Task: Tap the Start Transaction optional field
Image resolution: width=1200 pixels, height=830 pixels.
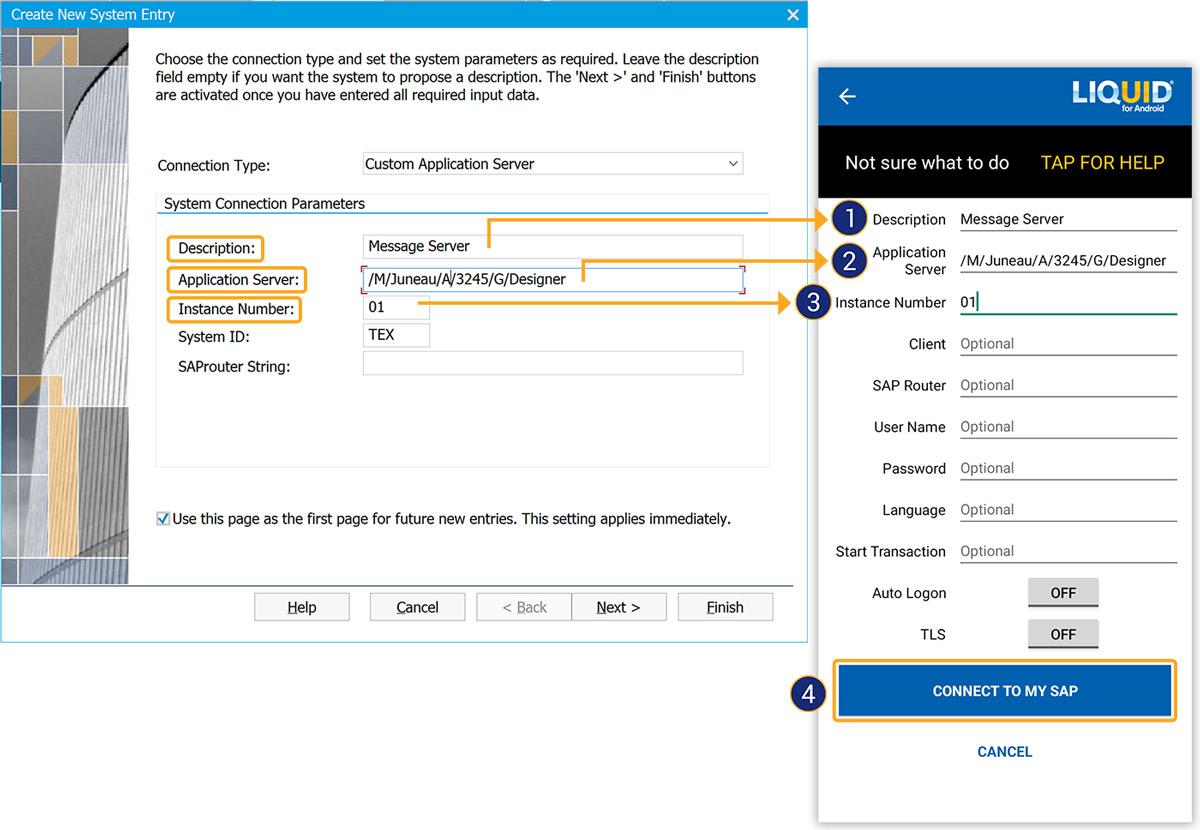Action: (x=1068, y=551)
